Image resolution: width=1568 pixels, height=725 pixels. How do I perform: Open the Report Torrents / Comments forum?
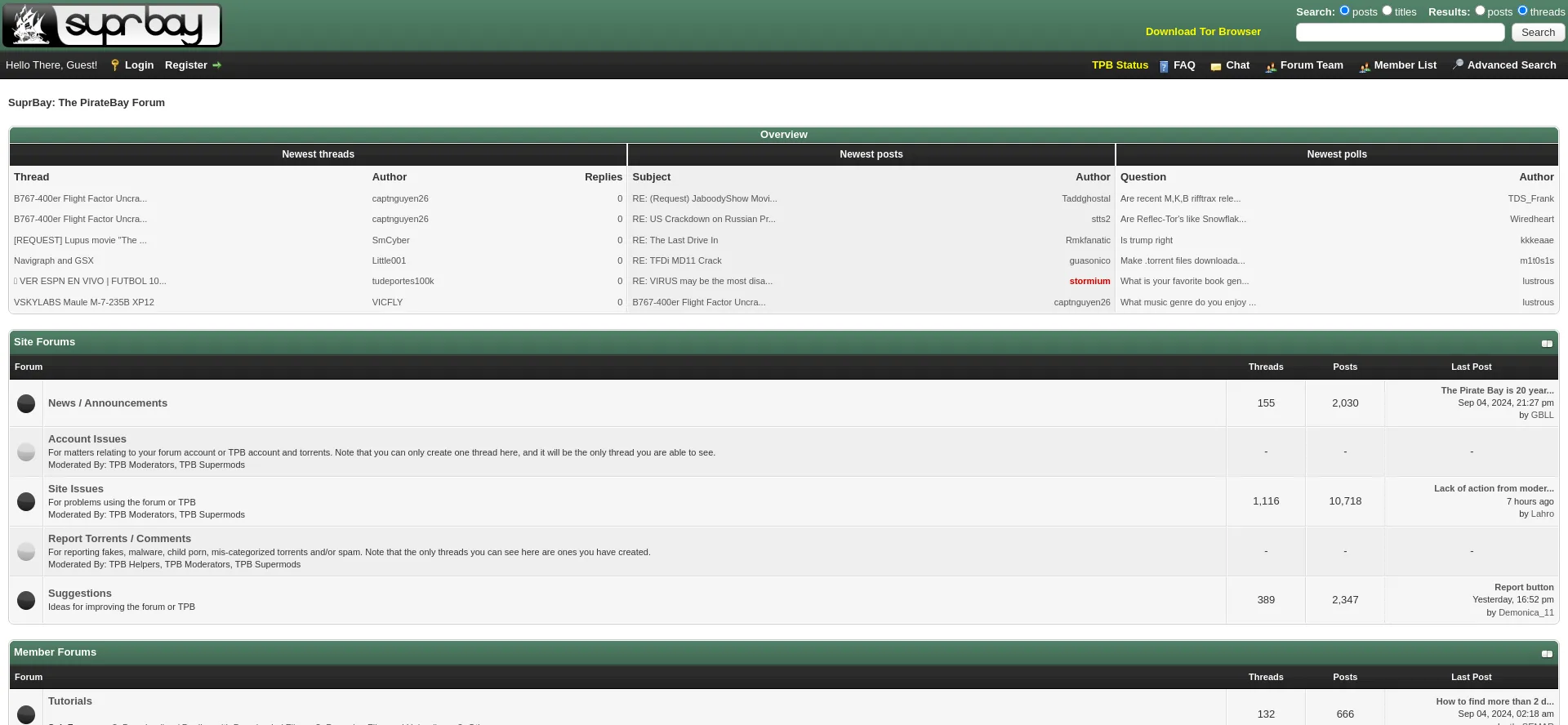coord(119,539)
